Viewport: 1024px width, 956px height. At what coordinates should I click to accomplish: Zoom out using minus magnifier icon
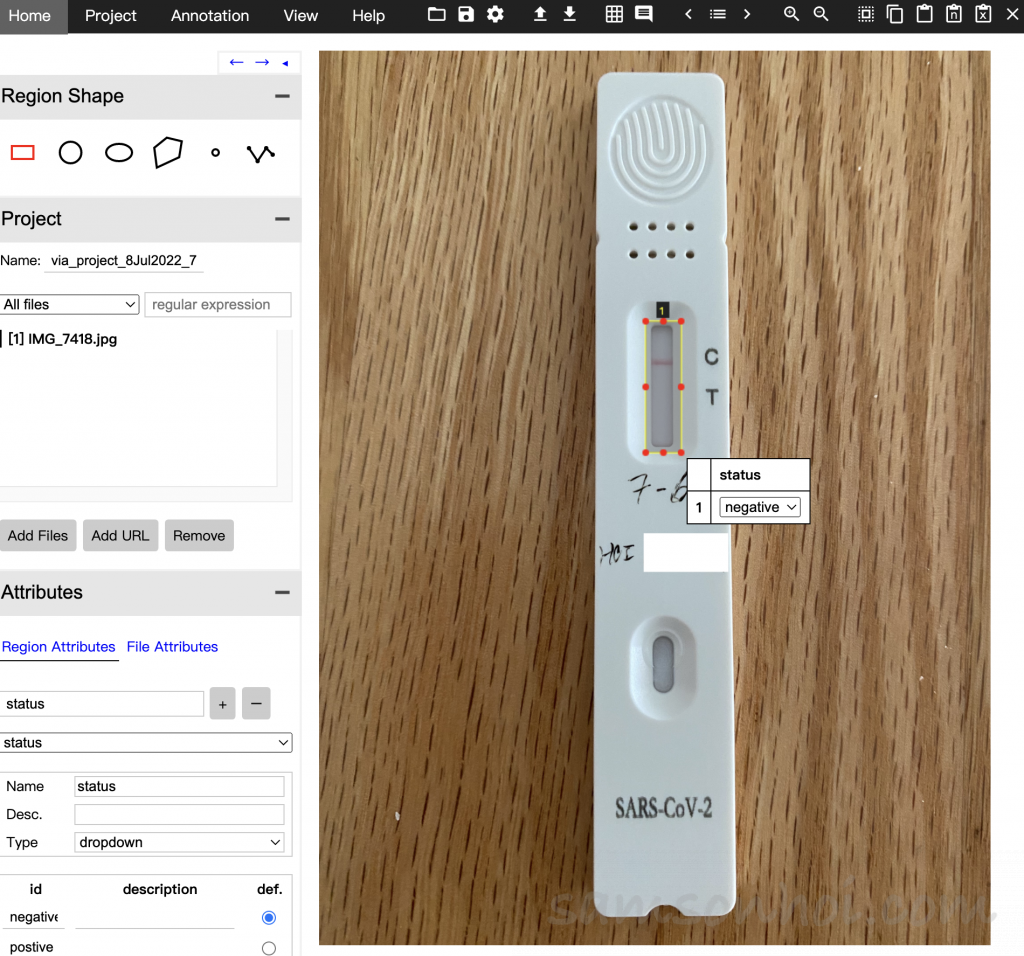pyautogui.click(x=821, y=14)
